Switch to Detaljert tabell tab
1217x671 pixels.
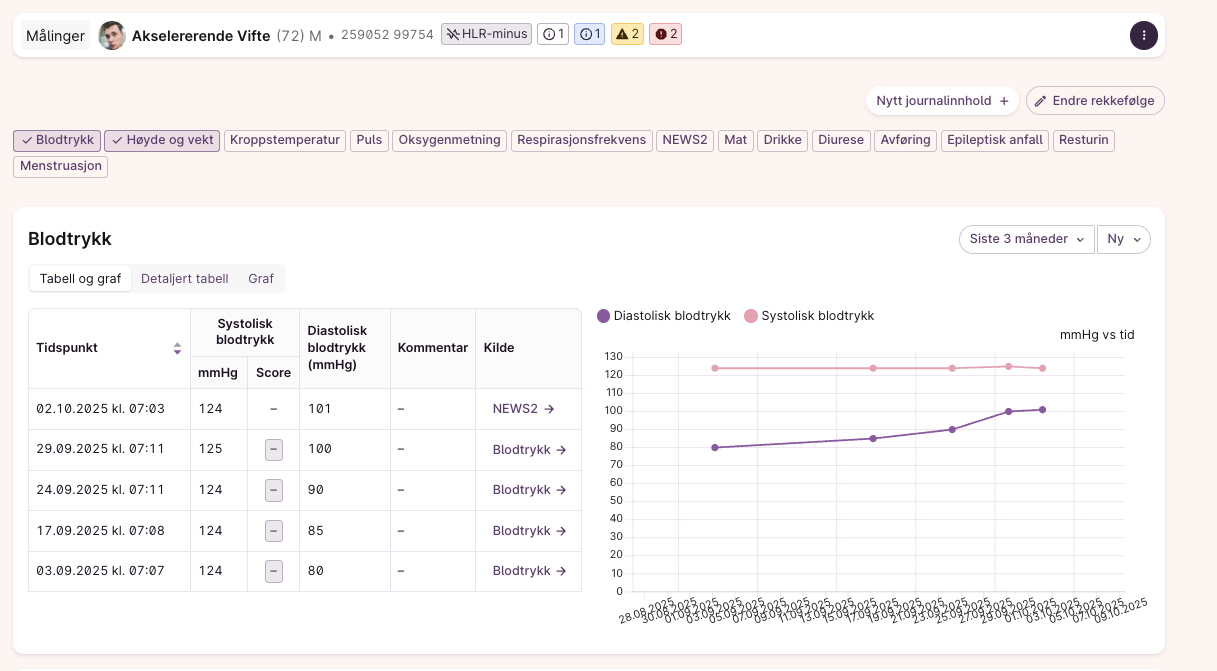tap(184, 279)
